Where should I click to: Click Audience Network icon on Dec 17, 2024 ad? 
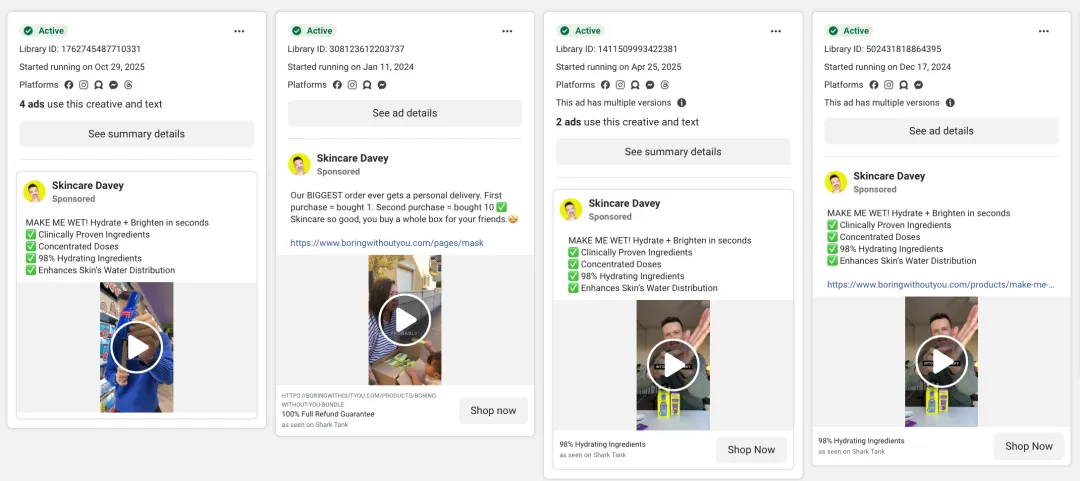pos(904,85)
